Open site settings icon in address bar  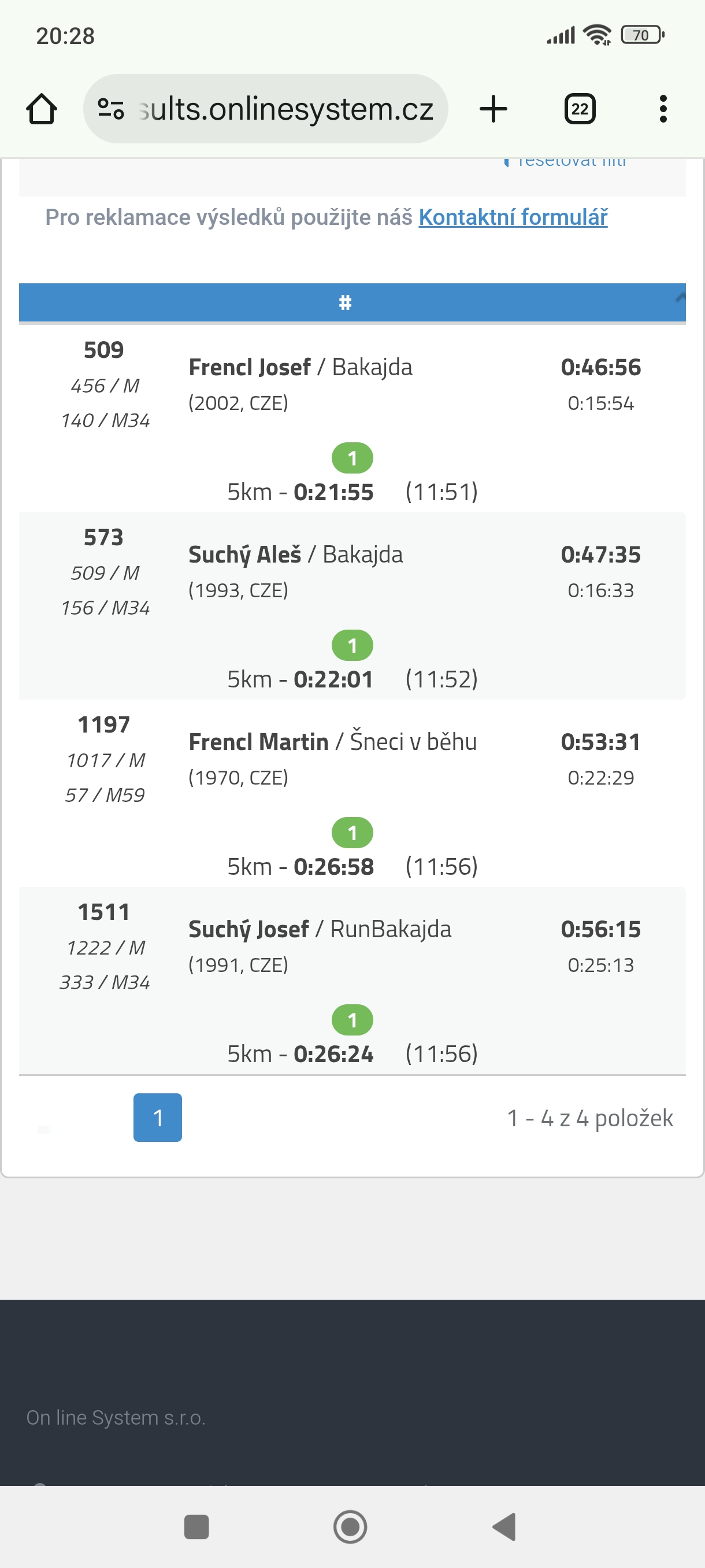[x=111, y=110]
